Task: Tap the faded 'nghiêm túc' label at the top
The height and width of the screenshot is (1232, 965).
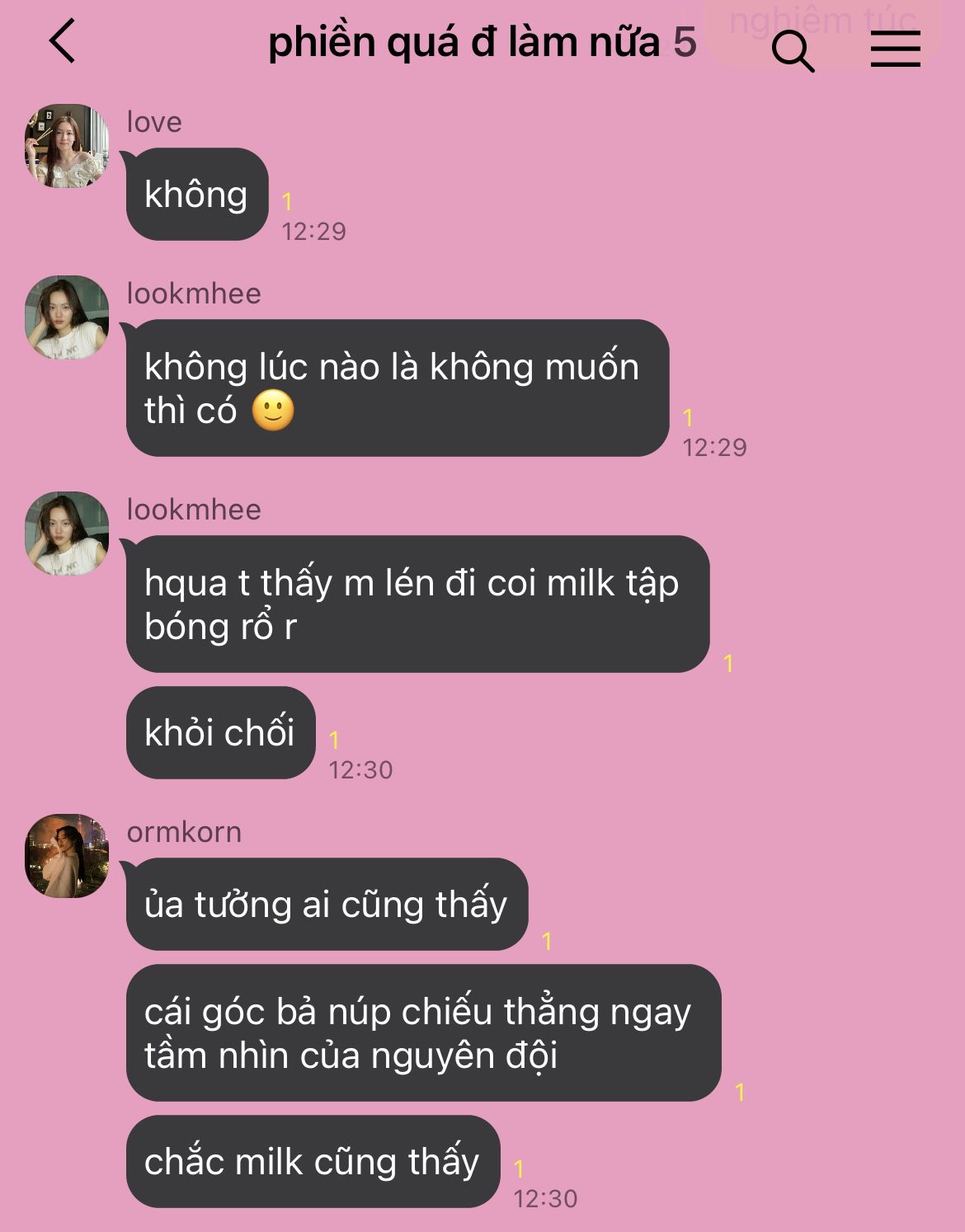Action: (x=822, y=21)
